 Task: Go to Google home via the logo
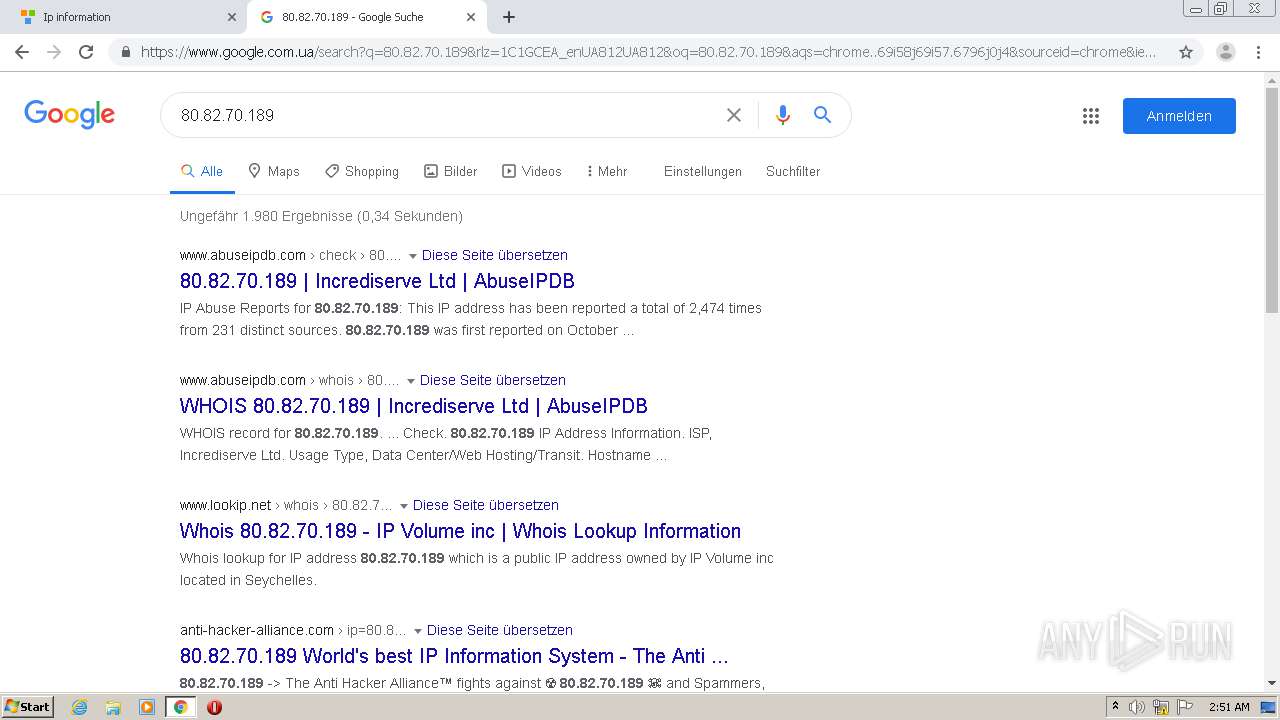pyautogui.click(x=70, y=114)
